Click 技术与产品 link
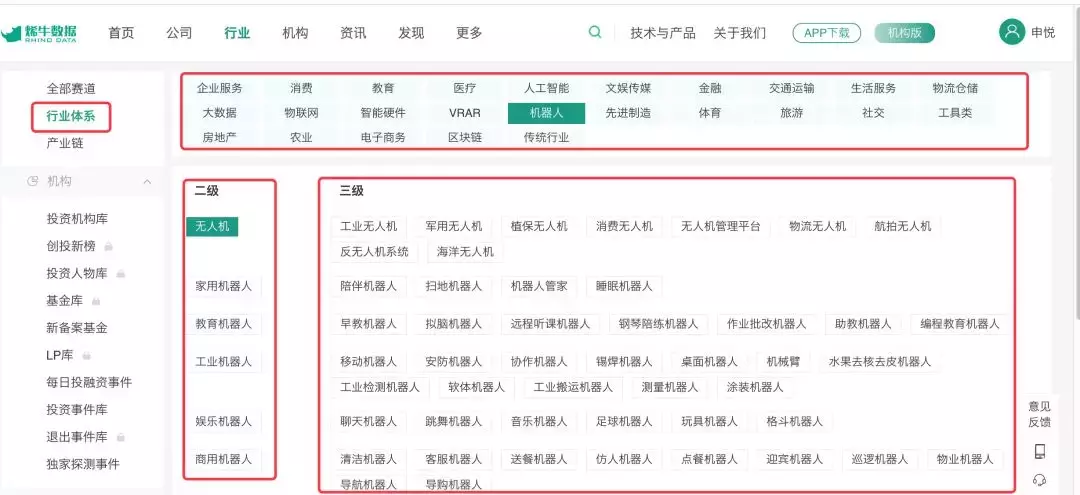 click(x=663, y=33)
